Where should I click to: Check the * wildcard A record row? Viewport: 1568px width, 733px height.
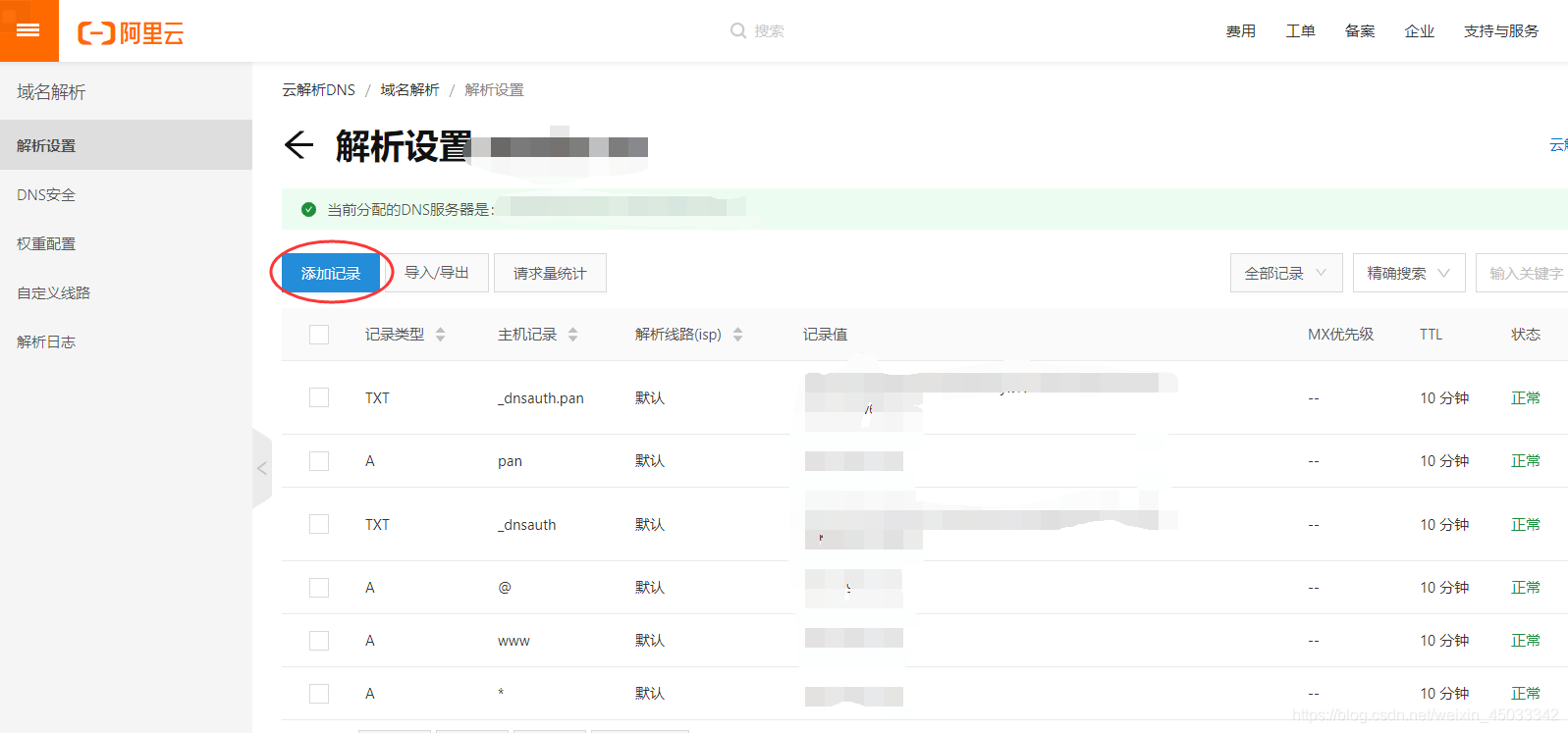[319, 694]
